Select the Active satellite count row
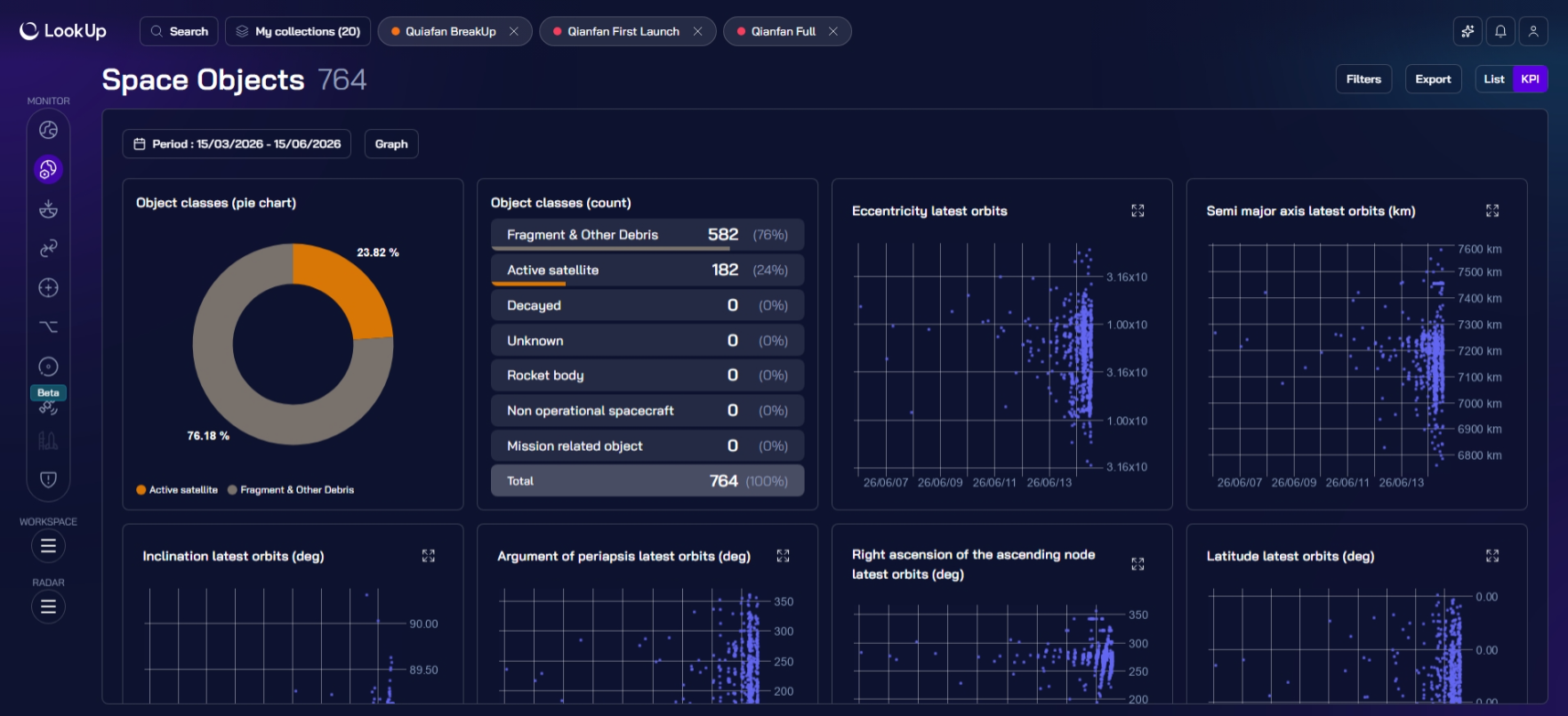The image size is (1568, 716). tap(647, 270)
